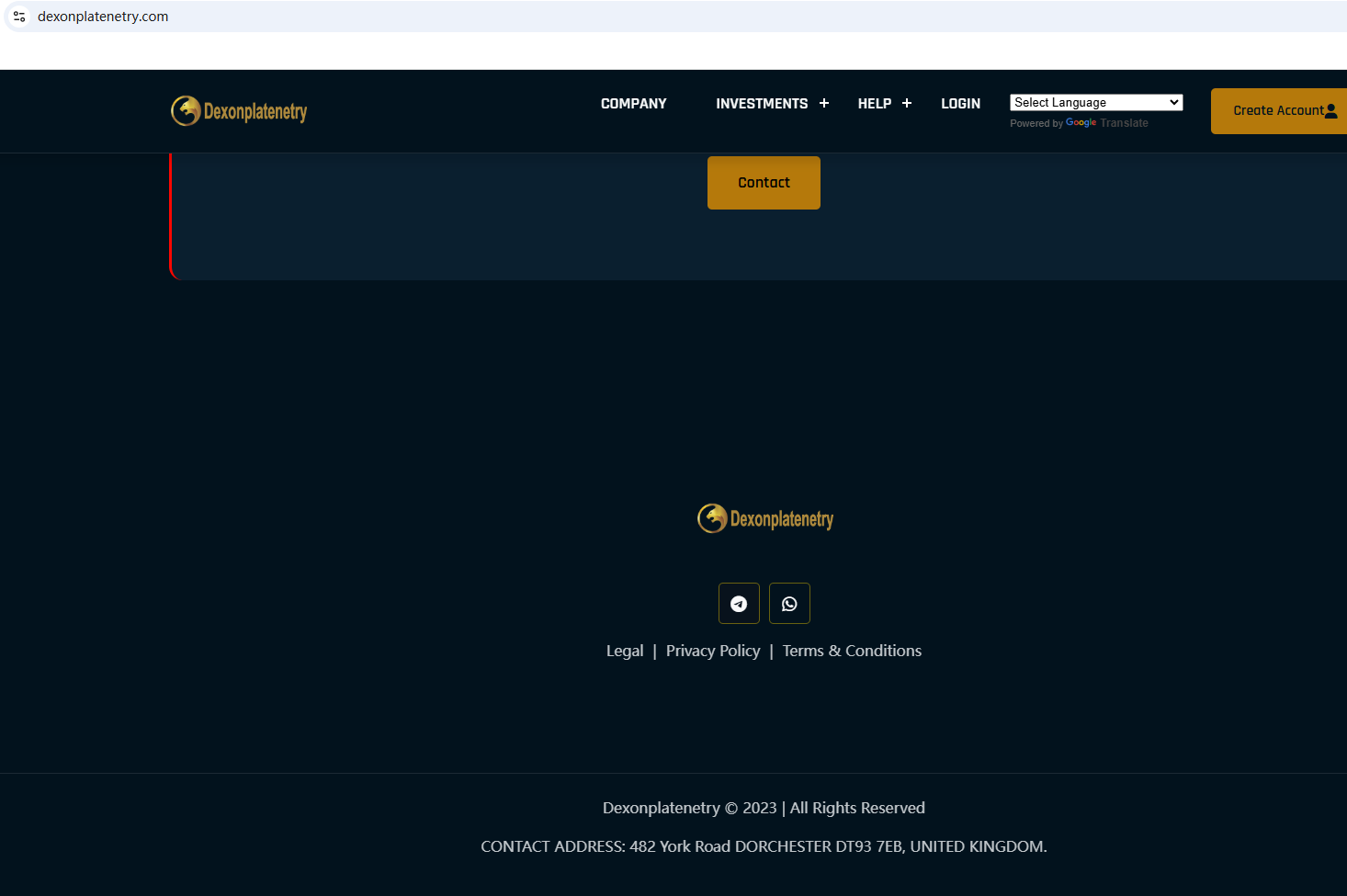Open the Company menu
The width and height of the screenshot is (1347, 896).
coord(634,104)
